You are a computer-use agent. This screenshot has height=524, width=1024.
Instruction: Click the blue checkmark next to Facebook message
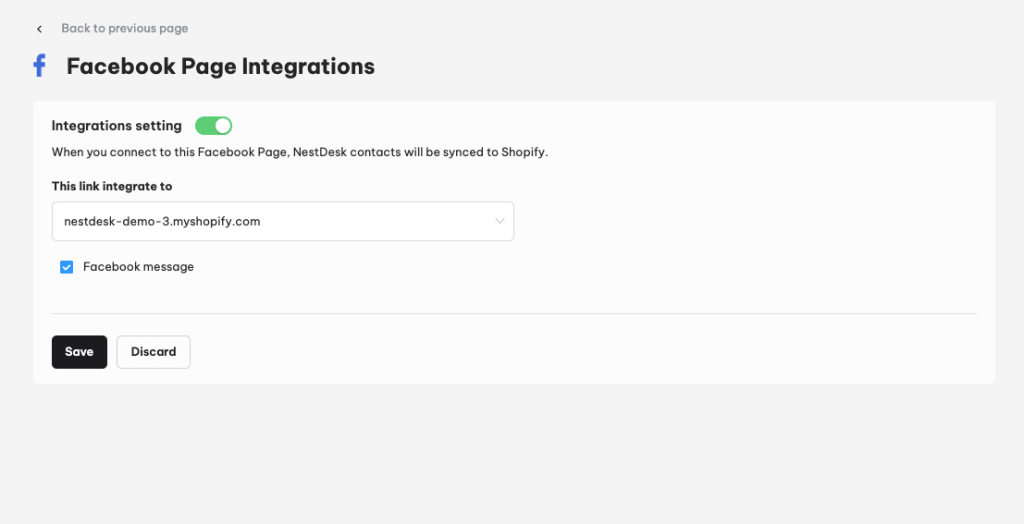click(x=67, y=267)
